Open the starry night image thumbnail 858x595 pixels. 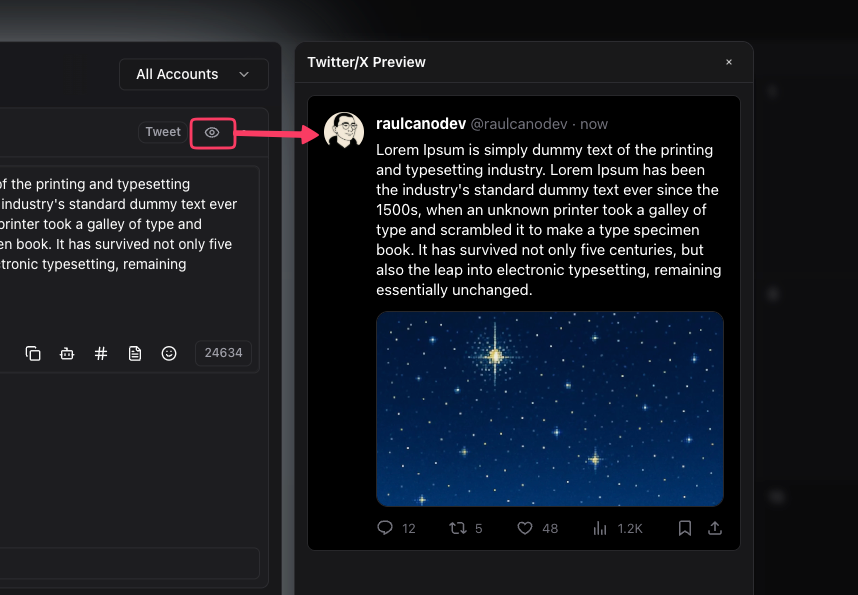tap(550, 409)
